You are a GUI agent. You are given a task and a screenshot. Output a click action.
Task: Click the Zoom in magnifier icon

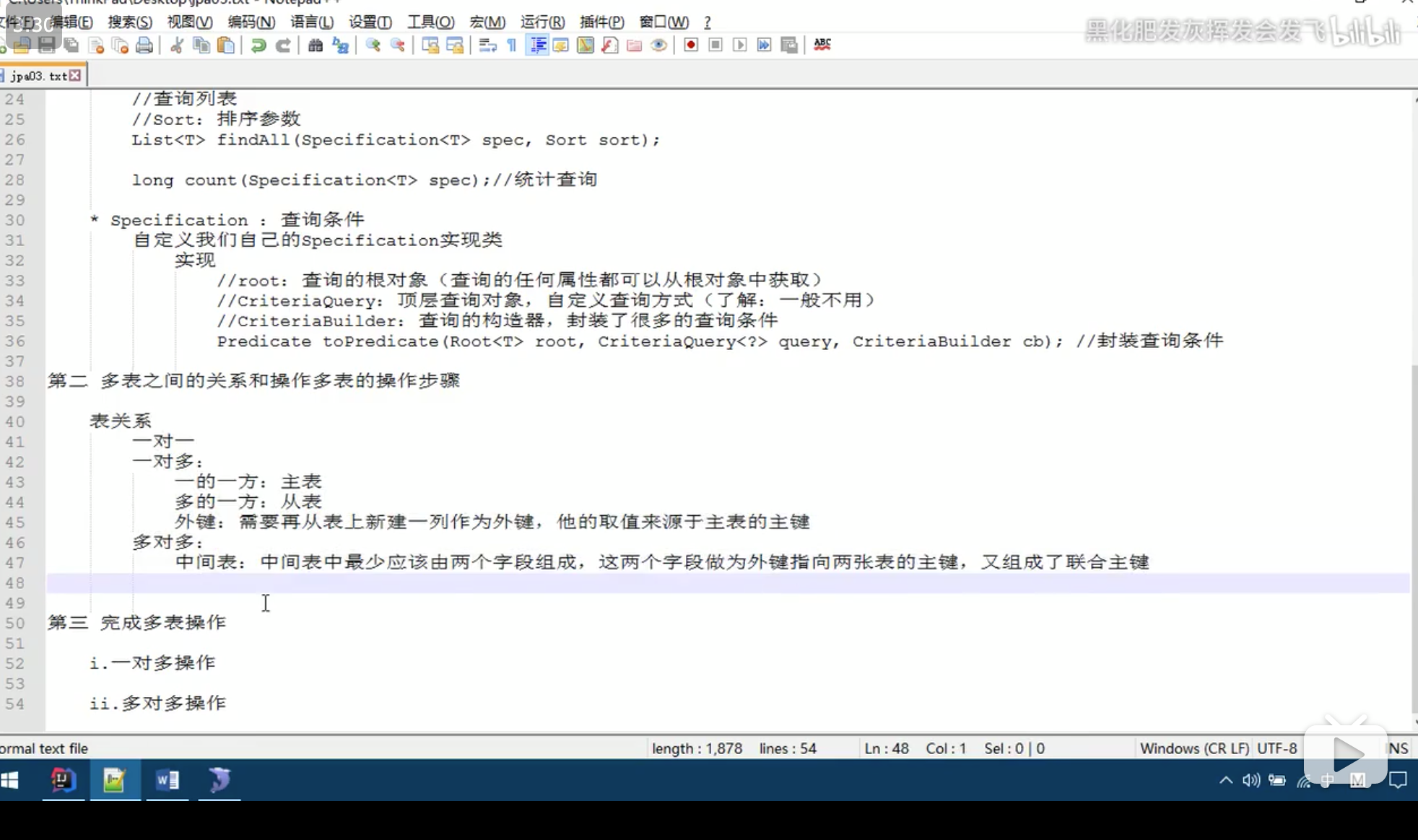coord(373,45)
